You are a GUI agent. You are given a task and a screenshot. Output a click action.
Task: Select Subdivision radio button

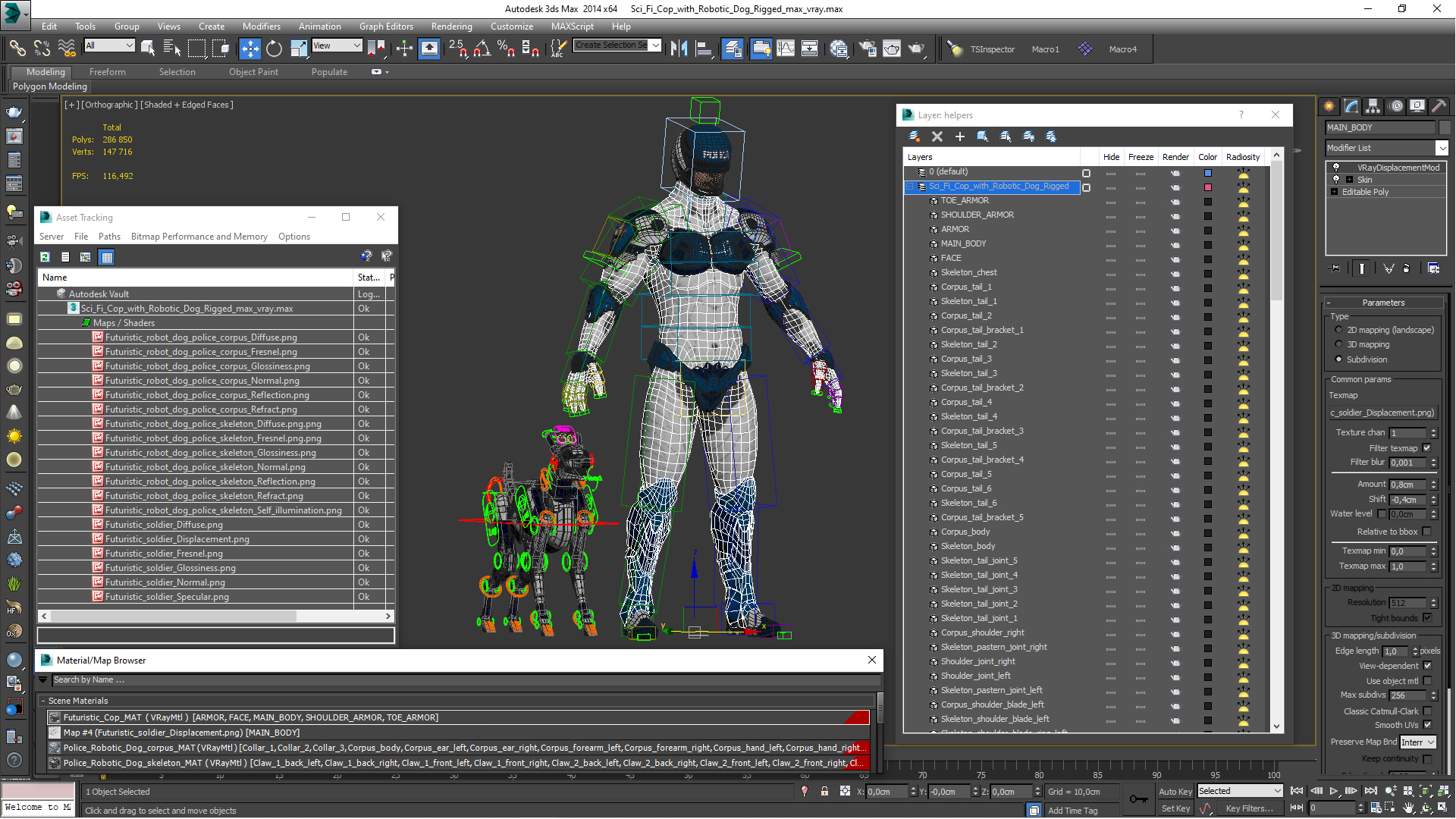click(1338, 359)
